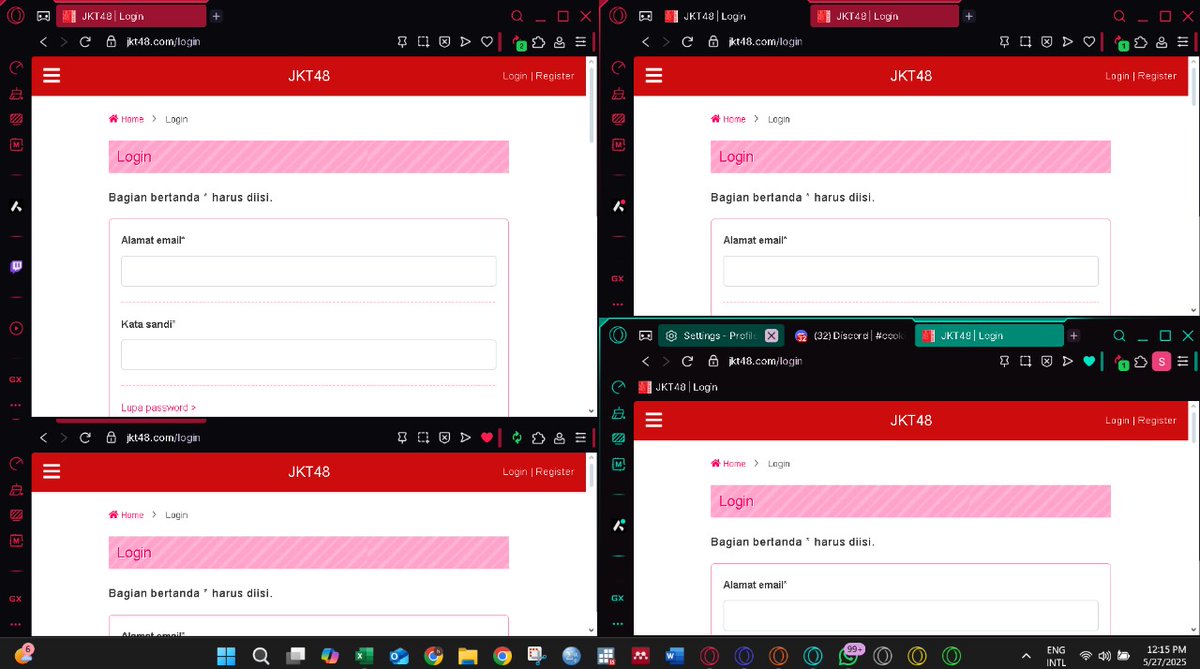This screenshot has width=1200, height=669.
Task: Reload the page in the top-left window
Action: 85,42
